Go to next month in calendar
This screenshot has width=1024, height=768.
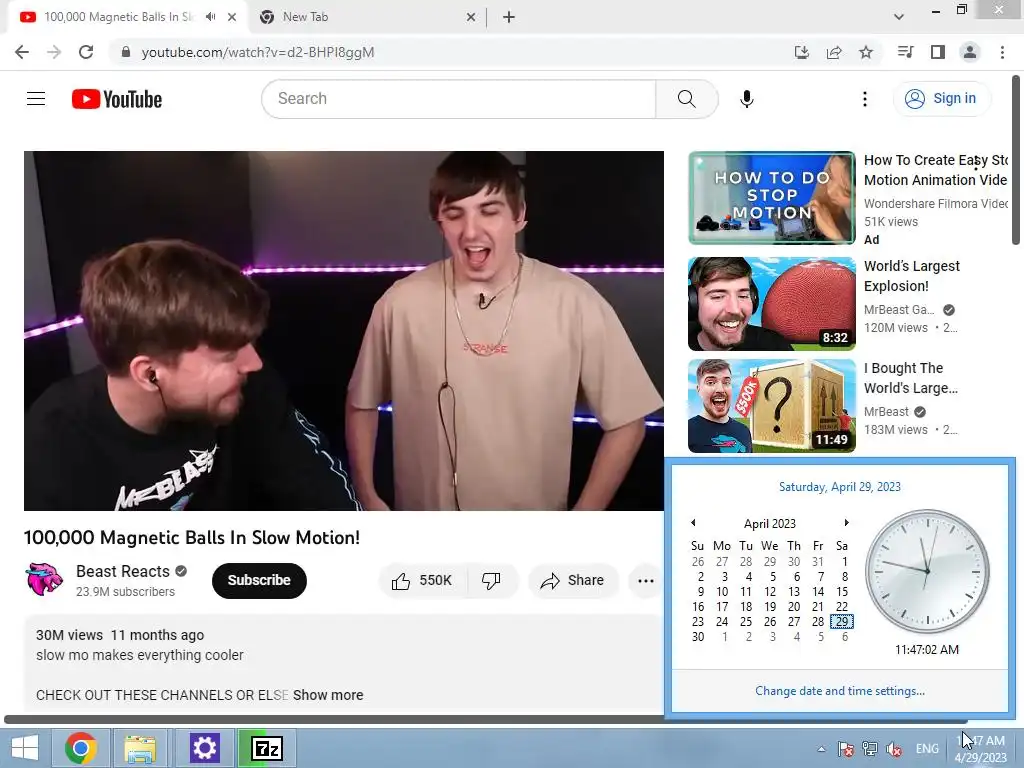coord(846,522)
